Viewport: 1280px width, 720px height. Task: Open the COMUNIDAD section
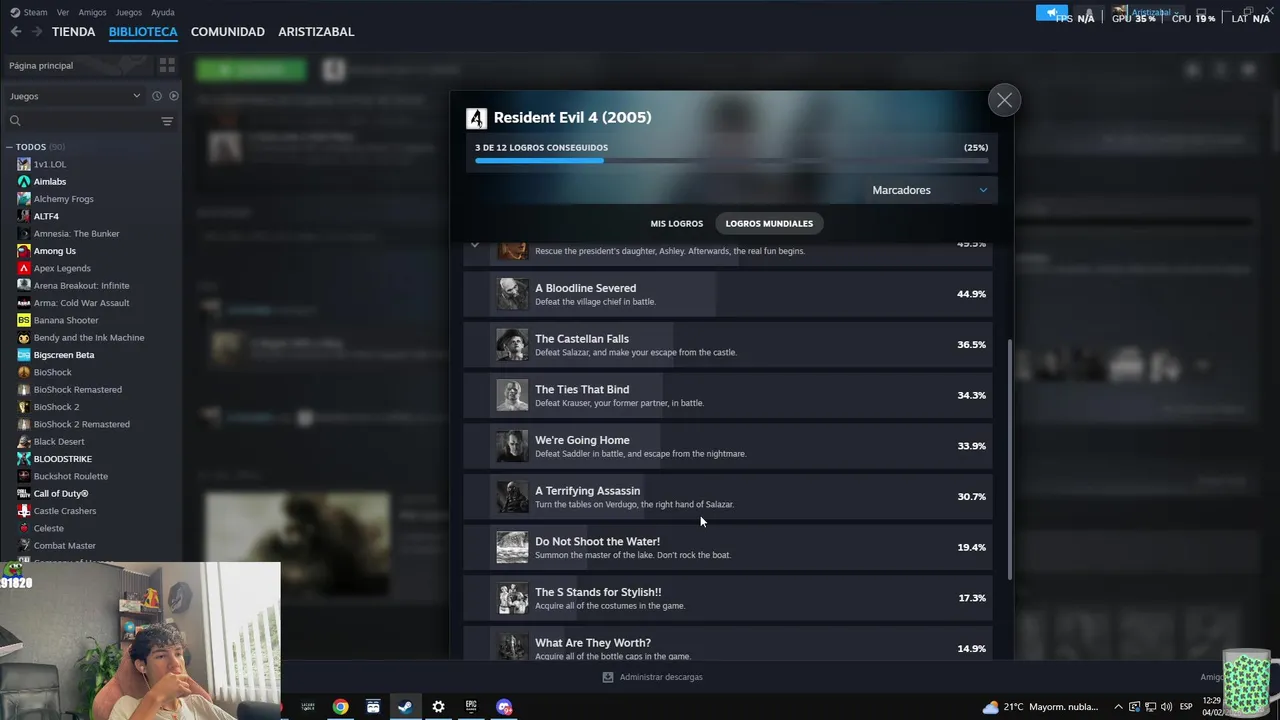tap(228, 32)
